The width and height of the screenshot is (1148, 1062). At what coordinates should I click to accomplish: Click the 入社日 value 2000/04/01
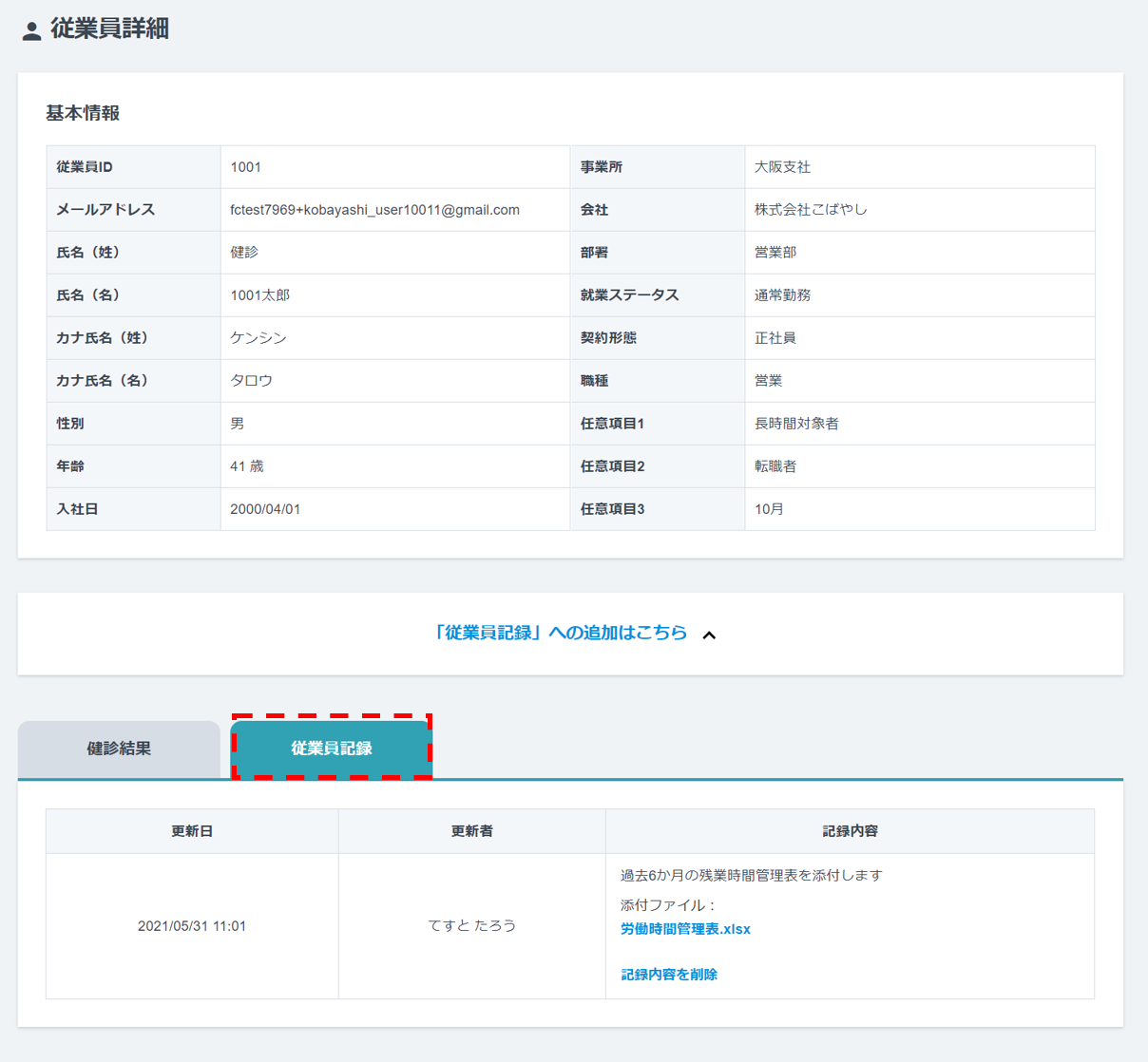click(x=265, y=509)
